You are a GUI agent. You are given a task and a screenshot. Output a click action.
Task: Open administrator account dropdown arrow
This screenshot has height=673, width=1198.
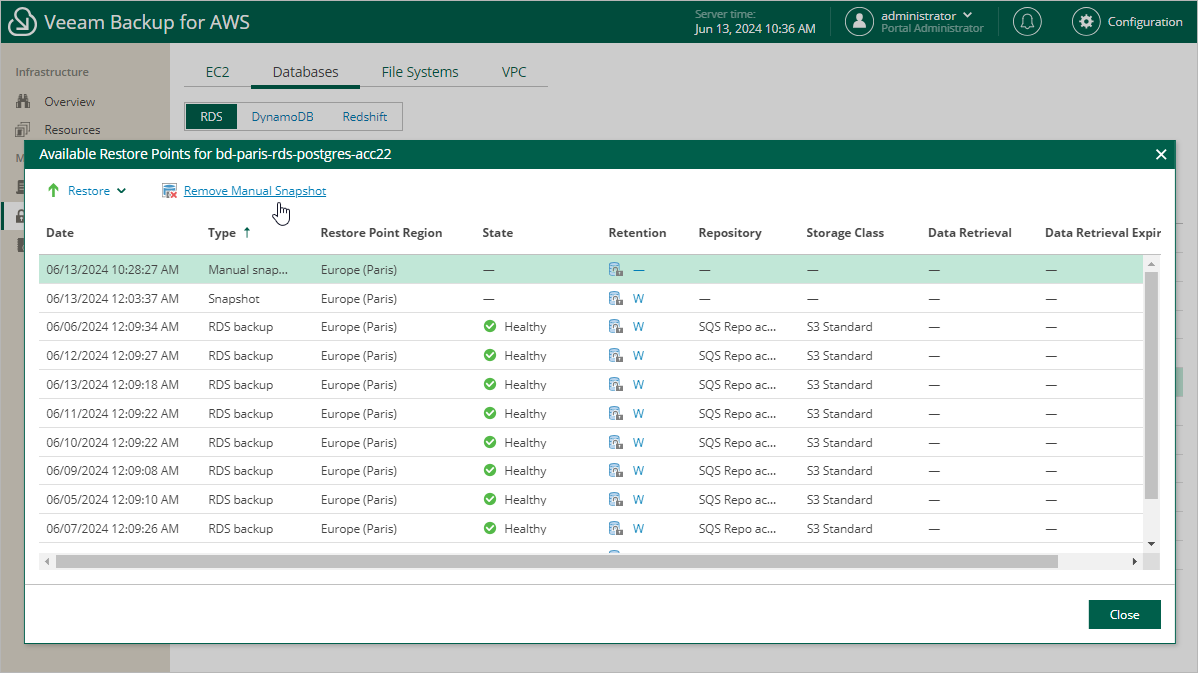point(968,15)
